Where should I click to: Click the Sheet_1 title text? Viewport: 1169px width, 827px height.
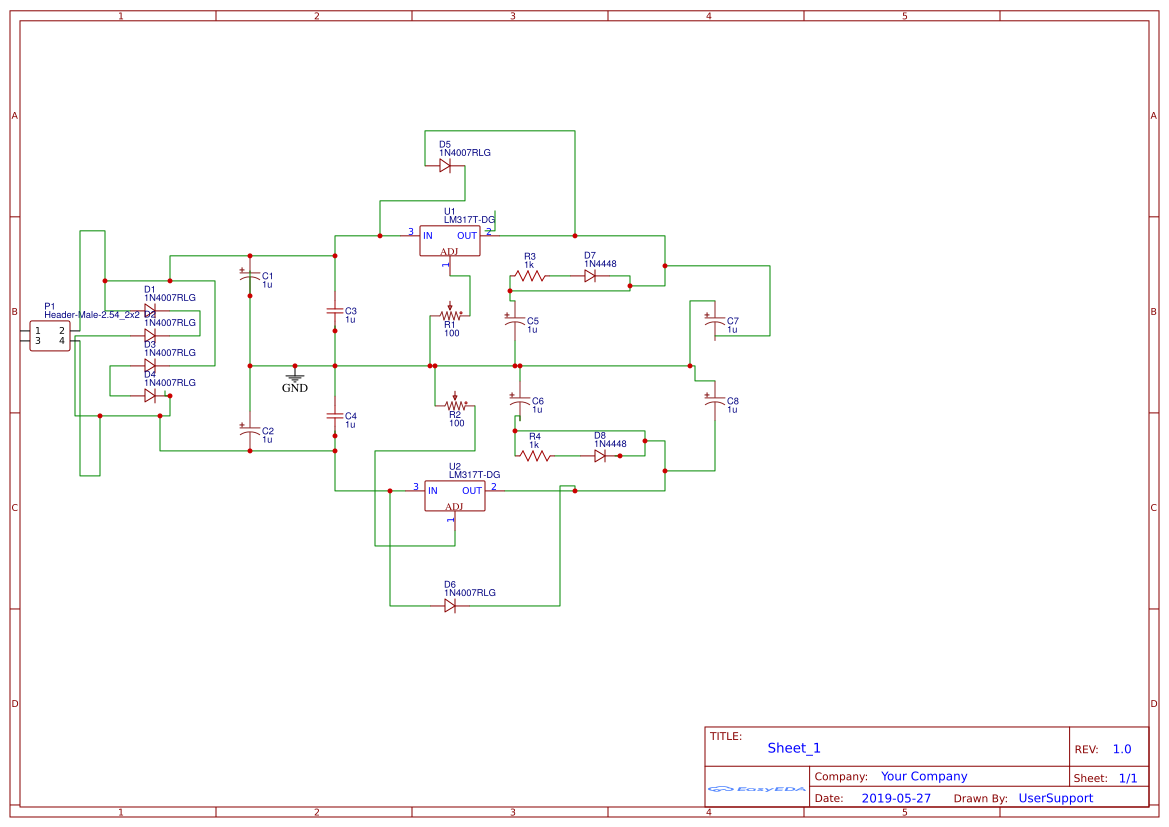(x=793, y=748)
